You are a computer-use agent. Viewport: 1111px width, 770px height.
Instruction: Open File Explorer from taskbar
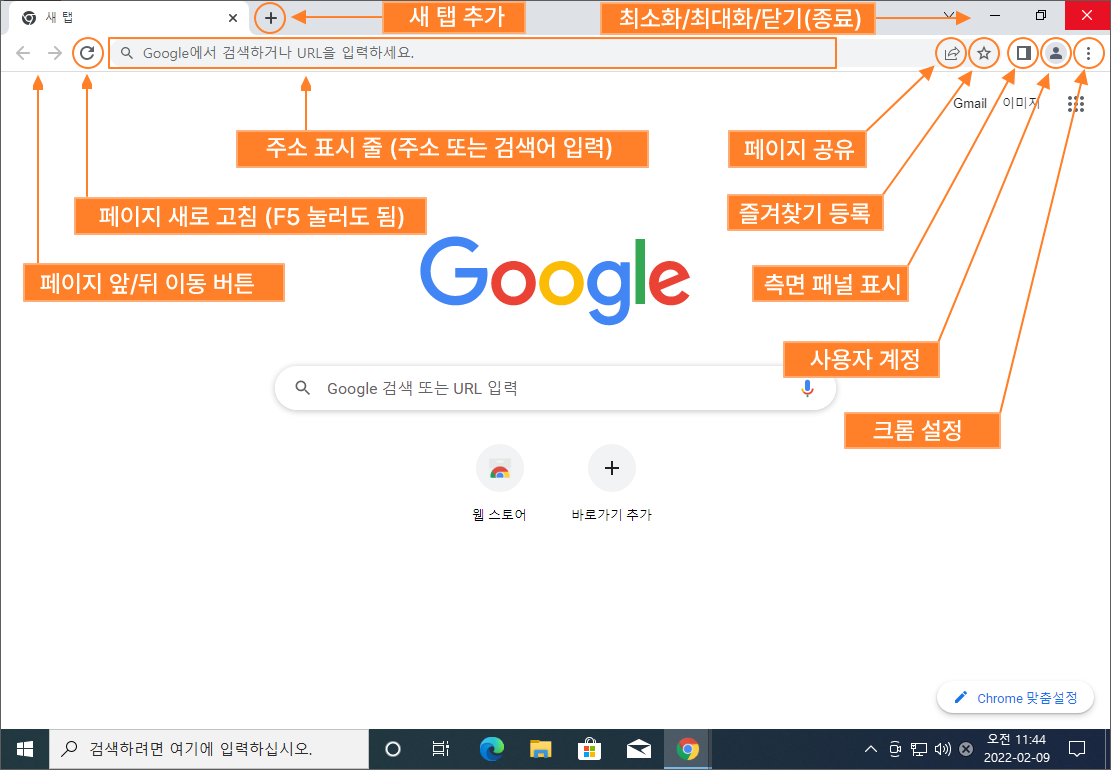541,749
